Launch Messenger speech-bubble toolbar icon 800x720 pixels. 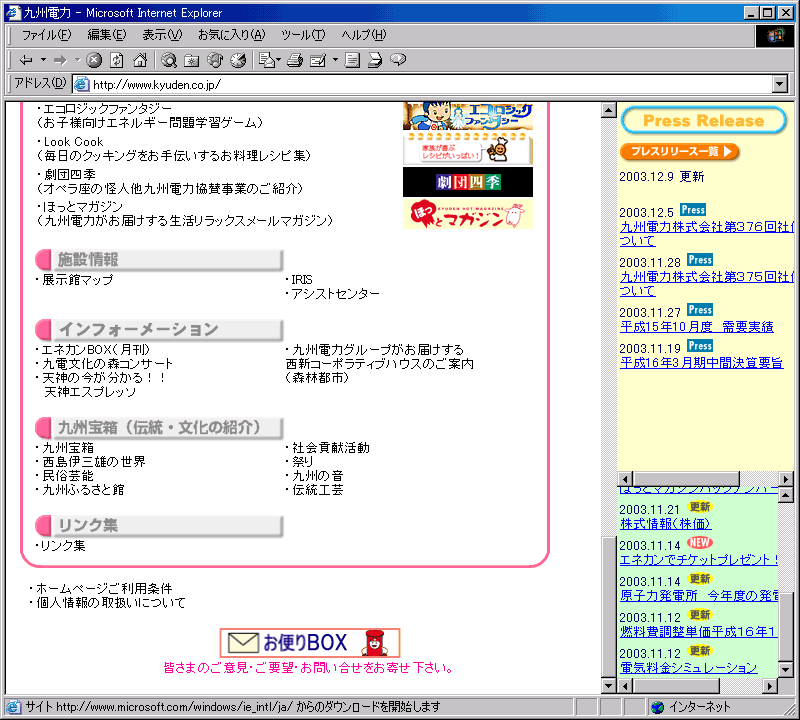pyautogui.click(x=398, y=60)
